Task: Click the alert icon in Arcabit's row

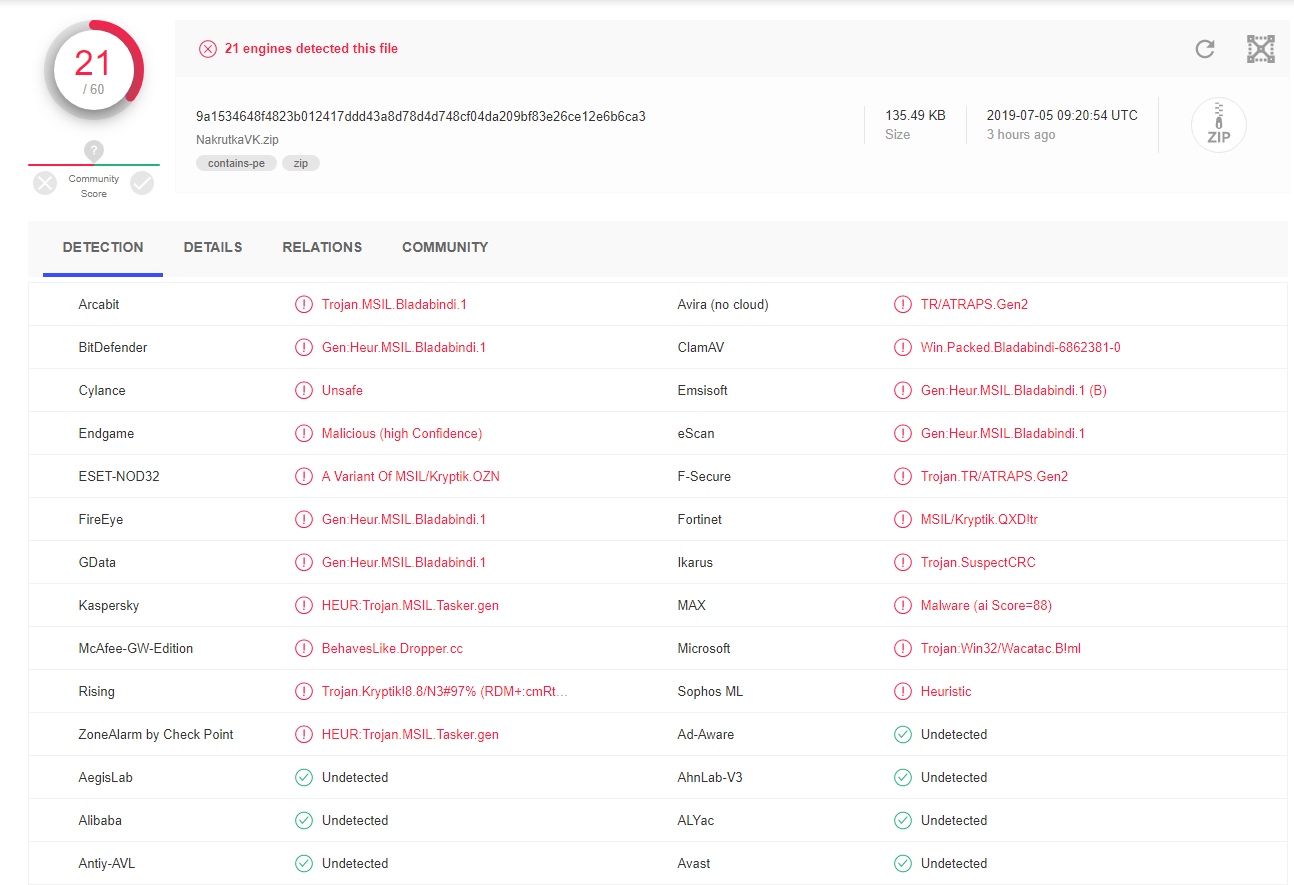Action: tap(304, 304)
